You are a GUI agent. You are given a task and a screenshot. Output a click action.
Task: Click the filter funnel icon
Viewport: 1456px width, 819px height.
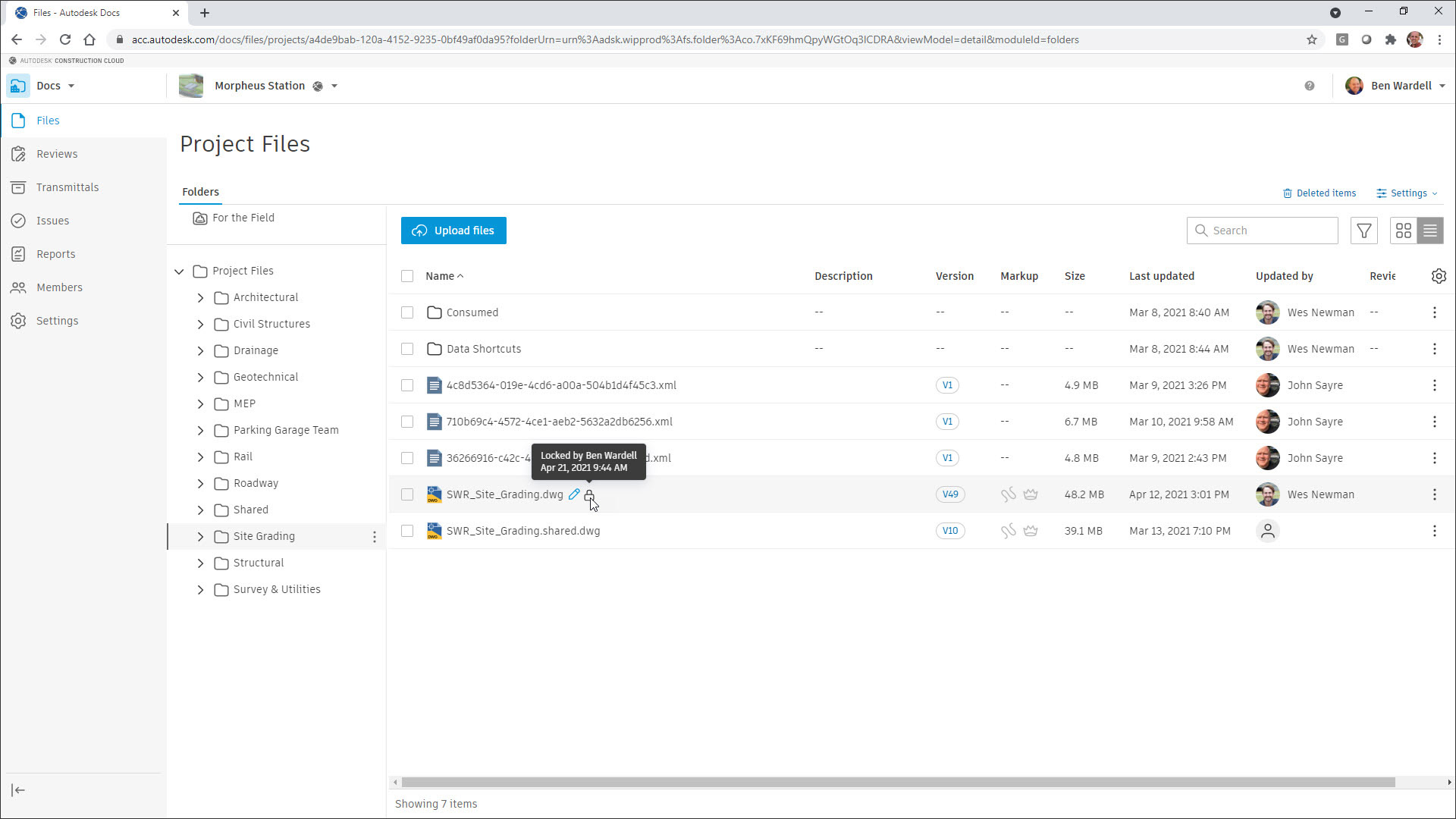click(x=1363, y=231)
